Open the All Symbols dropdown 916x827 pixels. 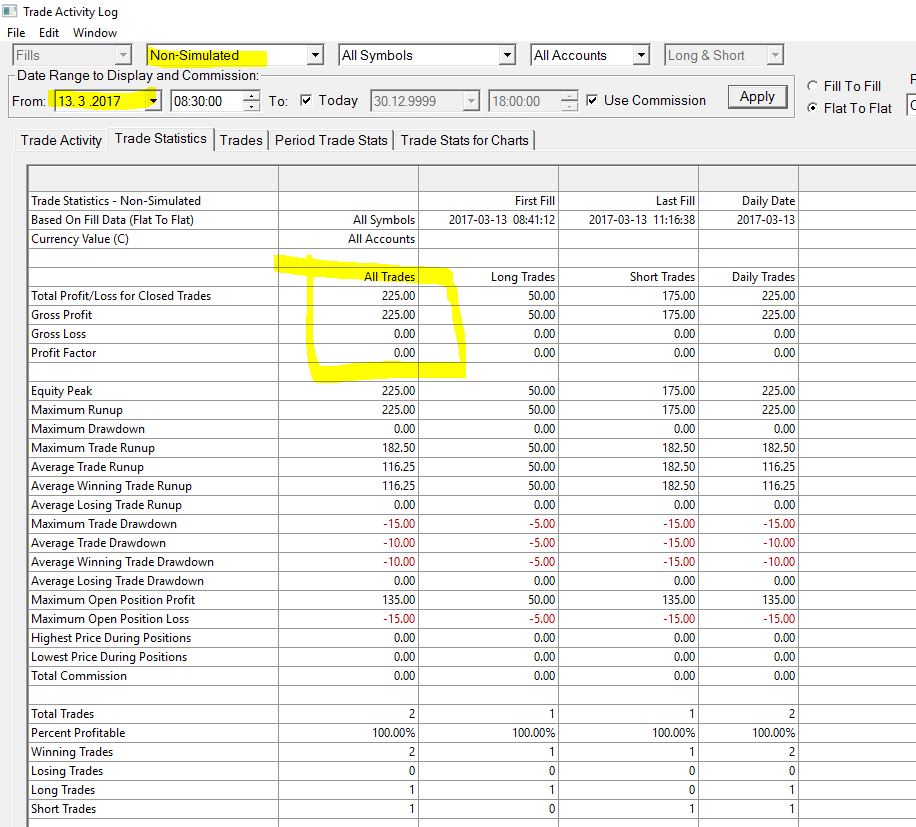507,55
